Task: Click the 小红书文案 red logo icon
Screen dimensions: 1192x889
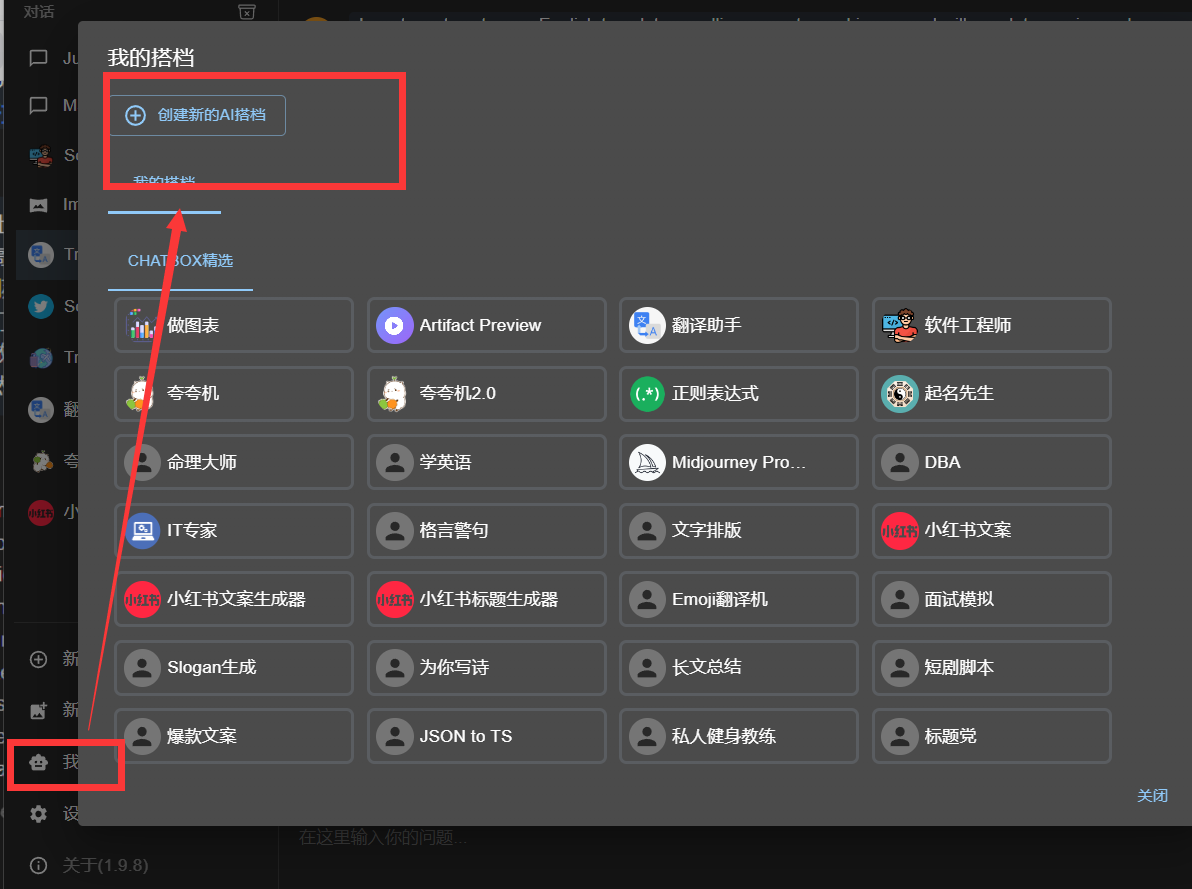Action: [x=899, y=530]
